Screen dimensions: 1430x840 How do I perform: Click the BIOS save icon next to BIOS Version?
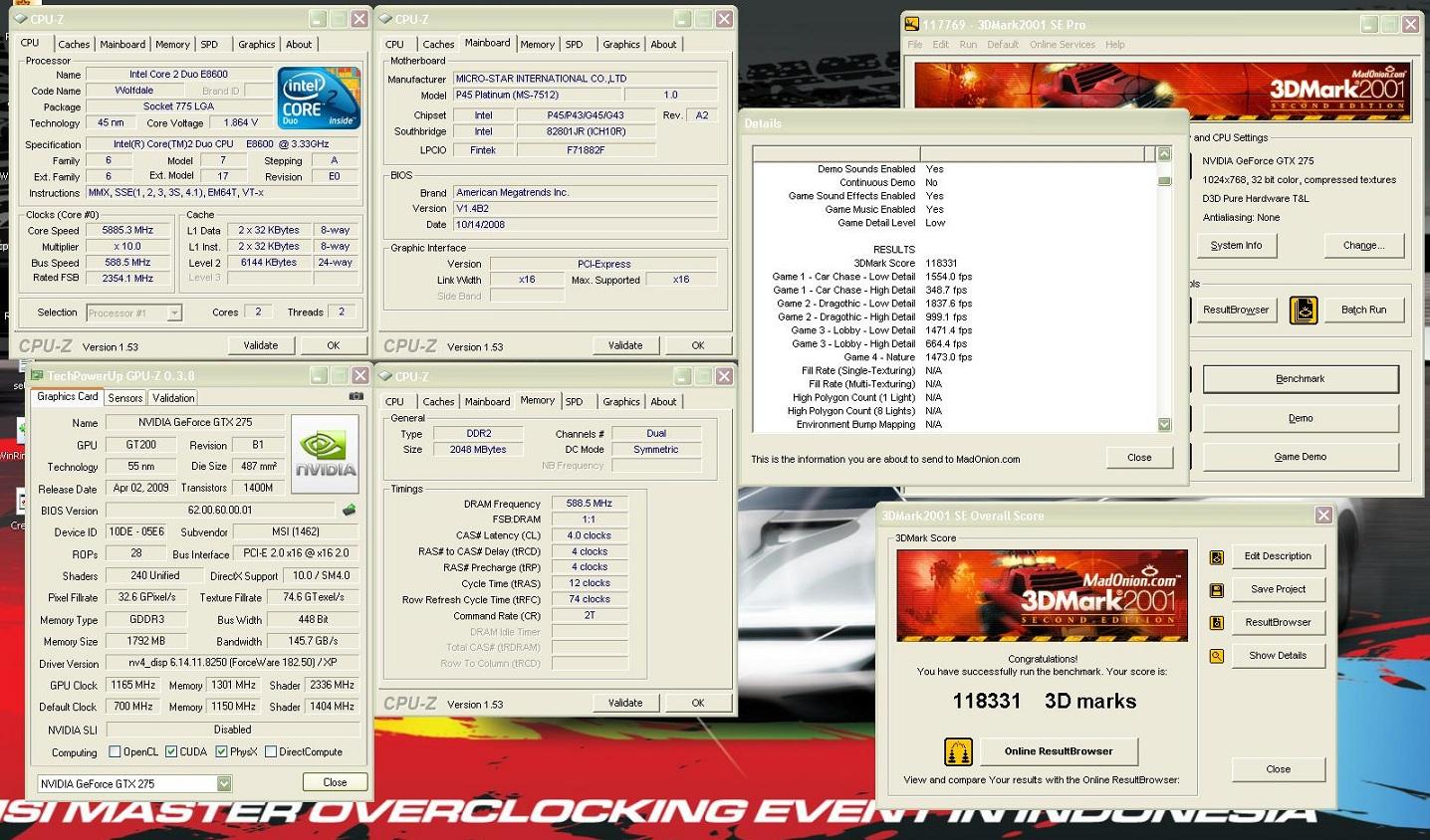(x=349, y=510)
